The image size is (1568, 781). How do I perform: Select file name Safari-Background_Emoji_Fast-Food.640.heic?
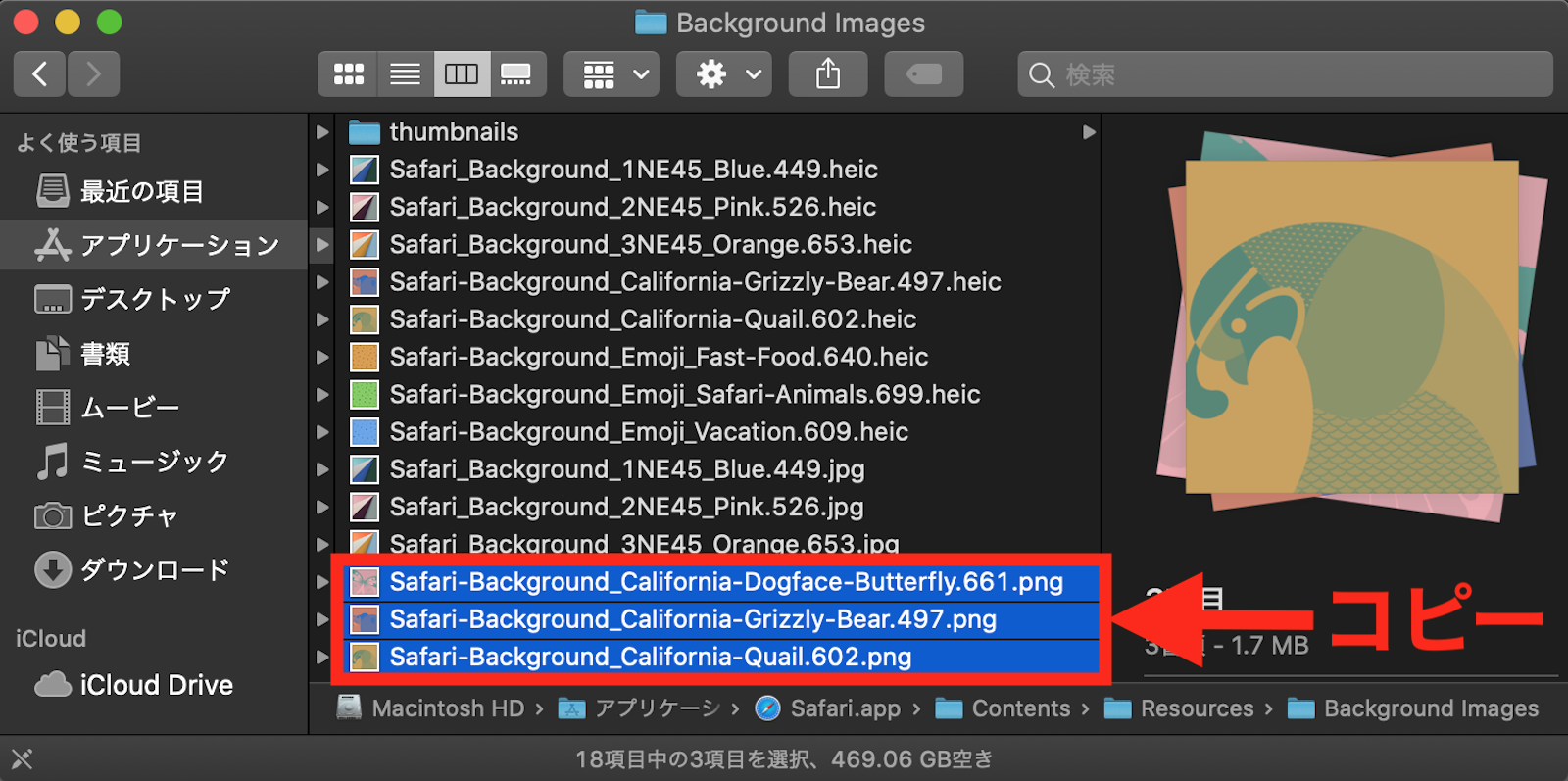pos(659,357)
